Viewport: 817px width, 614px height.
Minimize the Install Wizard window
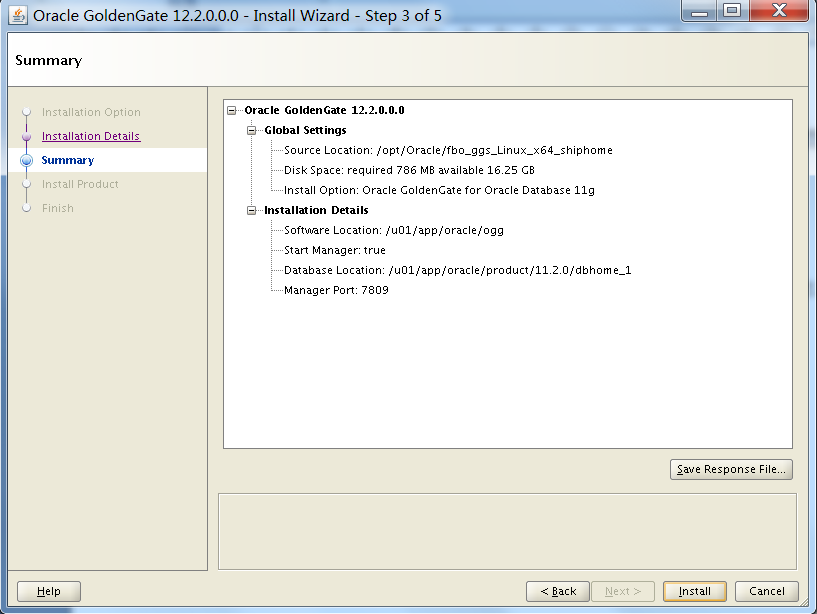coord(699,10)
